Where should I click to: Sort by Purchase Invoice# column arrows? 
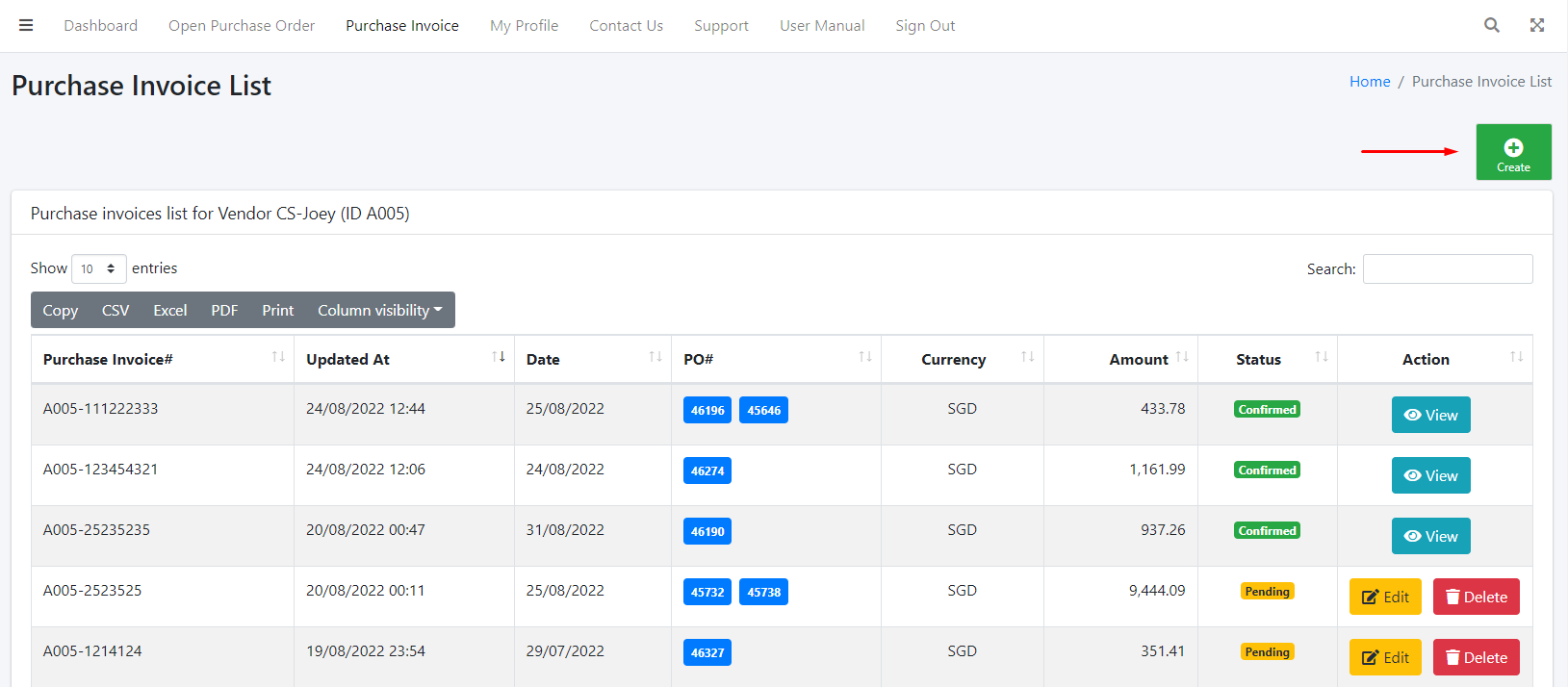pyautogui.click(x=278, y=357)
